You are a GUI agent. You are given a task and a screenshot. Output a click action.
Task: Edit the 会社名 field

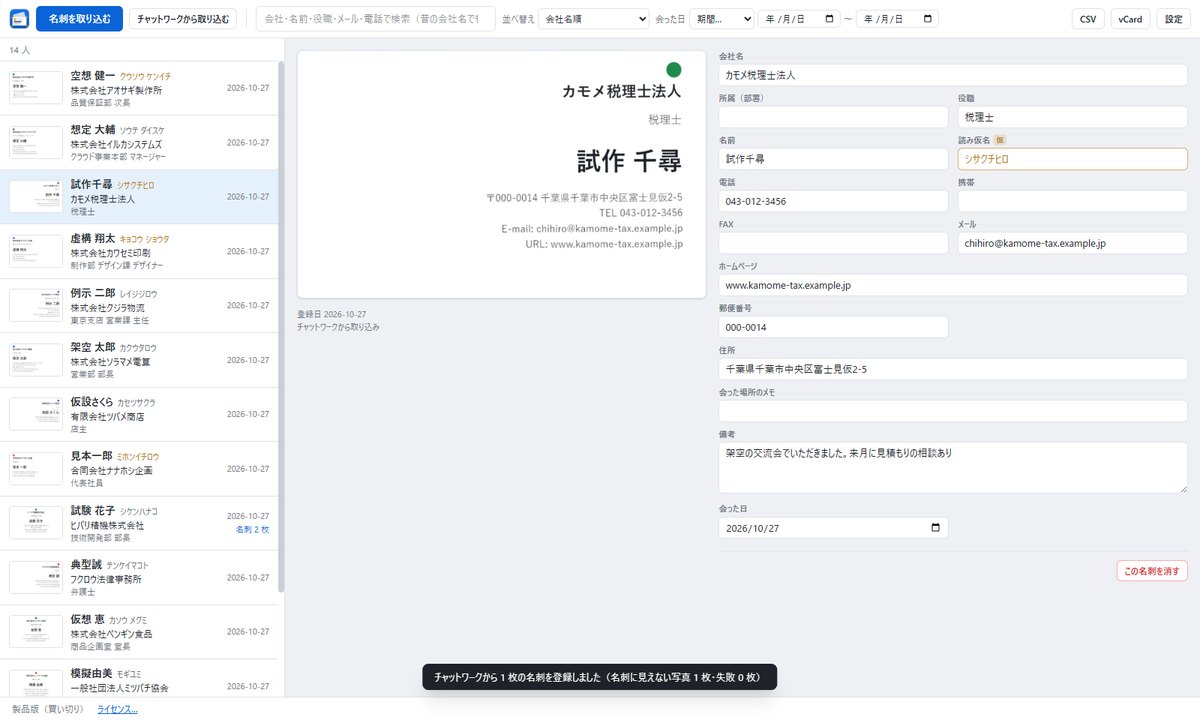tap(953, 75)
